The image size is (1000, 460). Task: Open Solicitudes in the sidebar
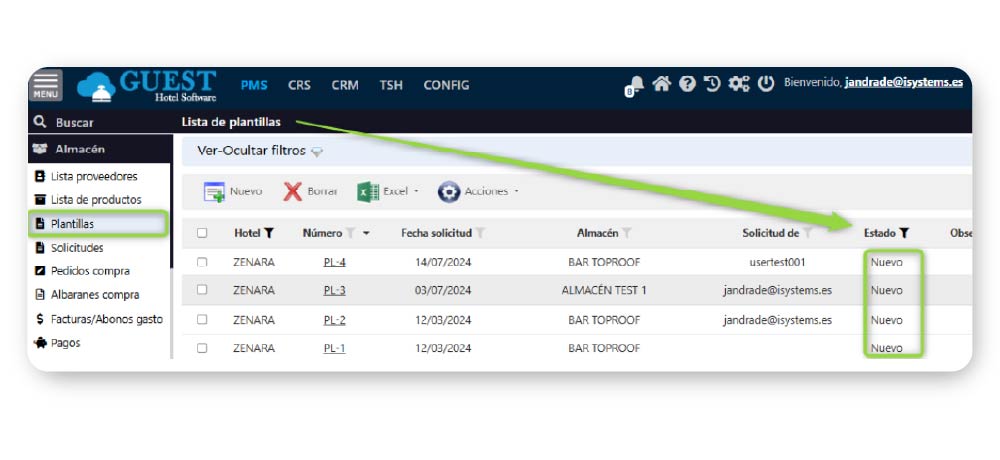pos(77,247)
